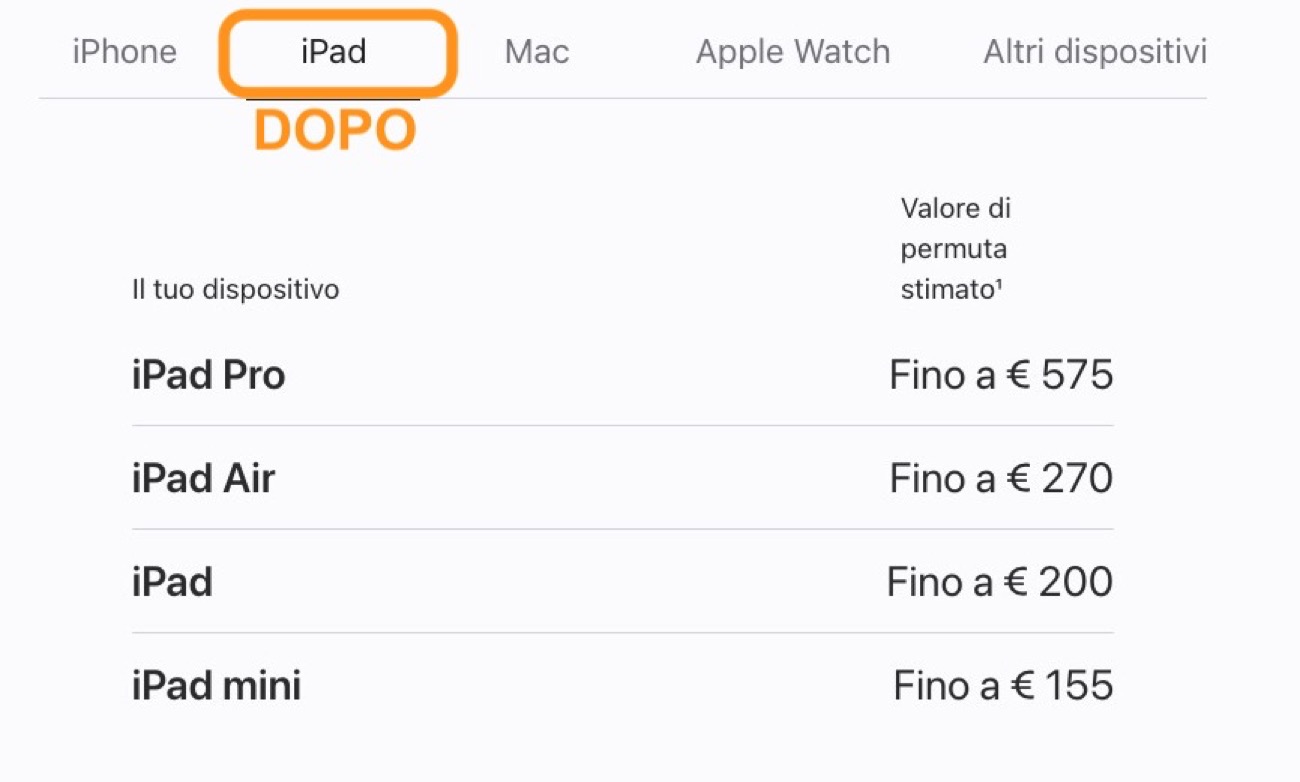Click the divider line below iPad Pro row

point(622,426)
